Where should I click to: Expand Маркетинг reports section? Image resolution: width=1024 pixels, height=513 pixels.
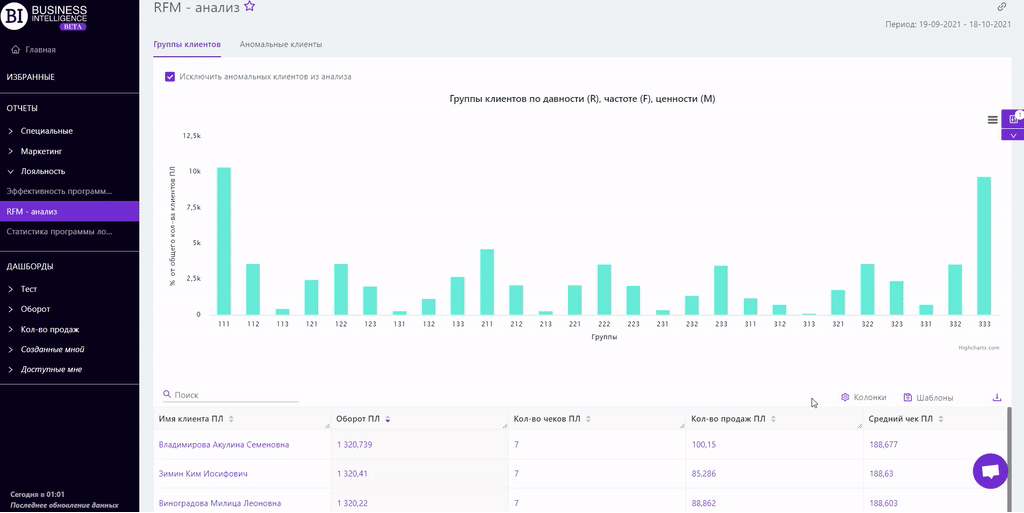[x=41, y=151]
